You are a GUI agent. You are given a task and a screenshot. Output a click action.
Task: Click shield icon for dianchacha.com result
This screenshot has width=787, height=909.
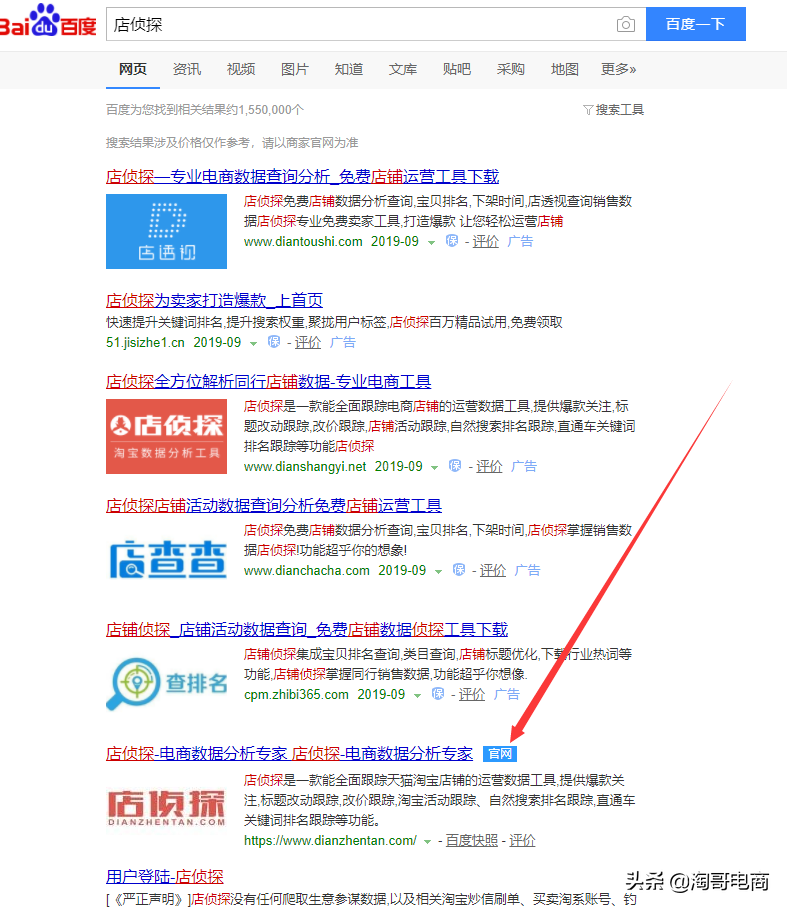pos(459,570)
